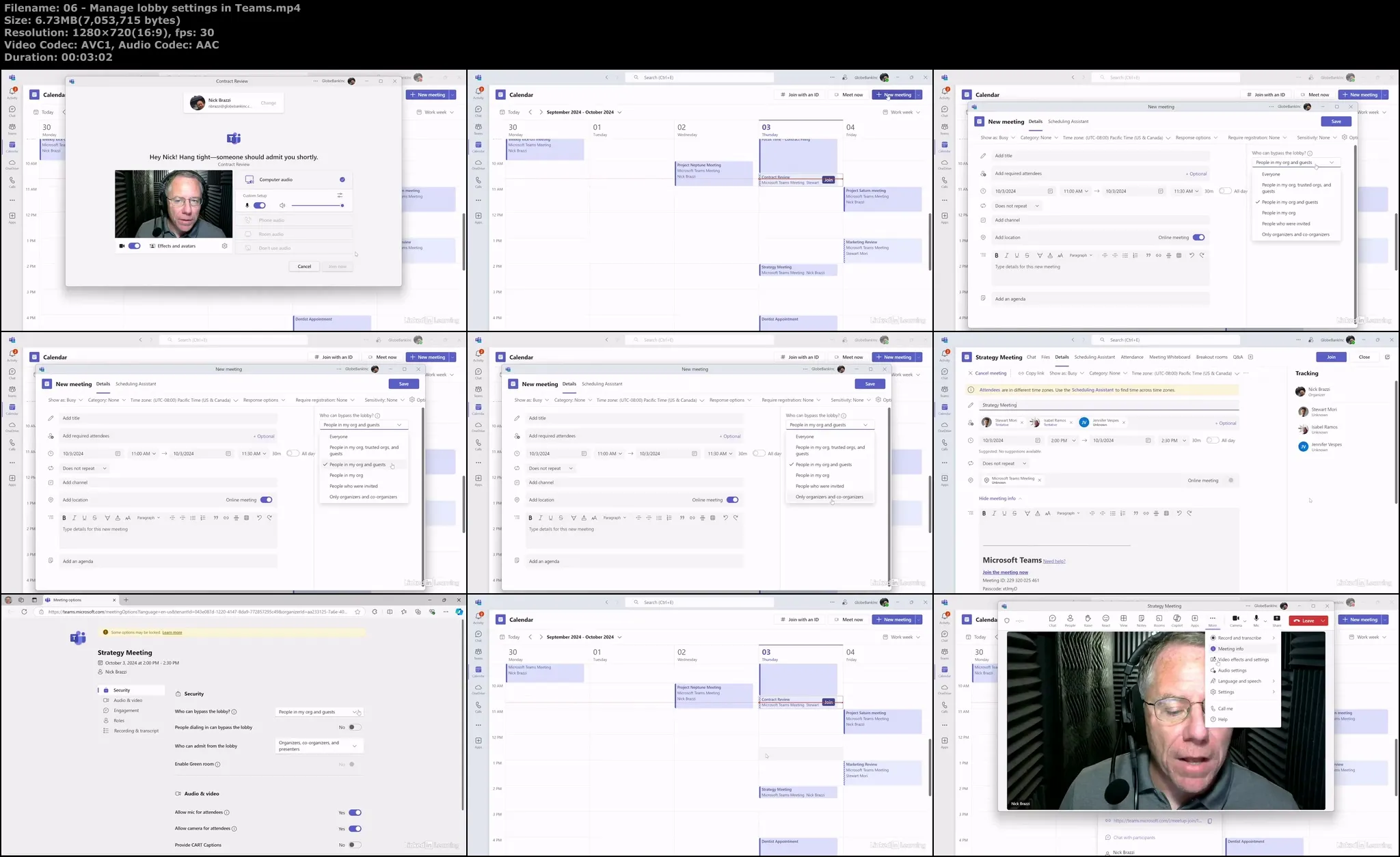
Task: Select Audio settings in More menu
Action: (x=1242, y=670)
